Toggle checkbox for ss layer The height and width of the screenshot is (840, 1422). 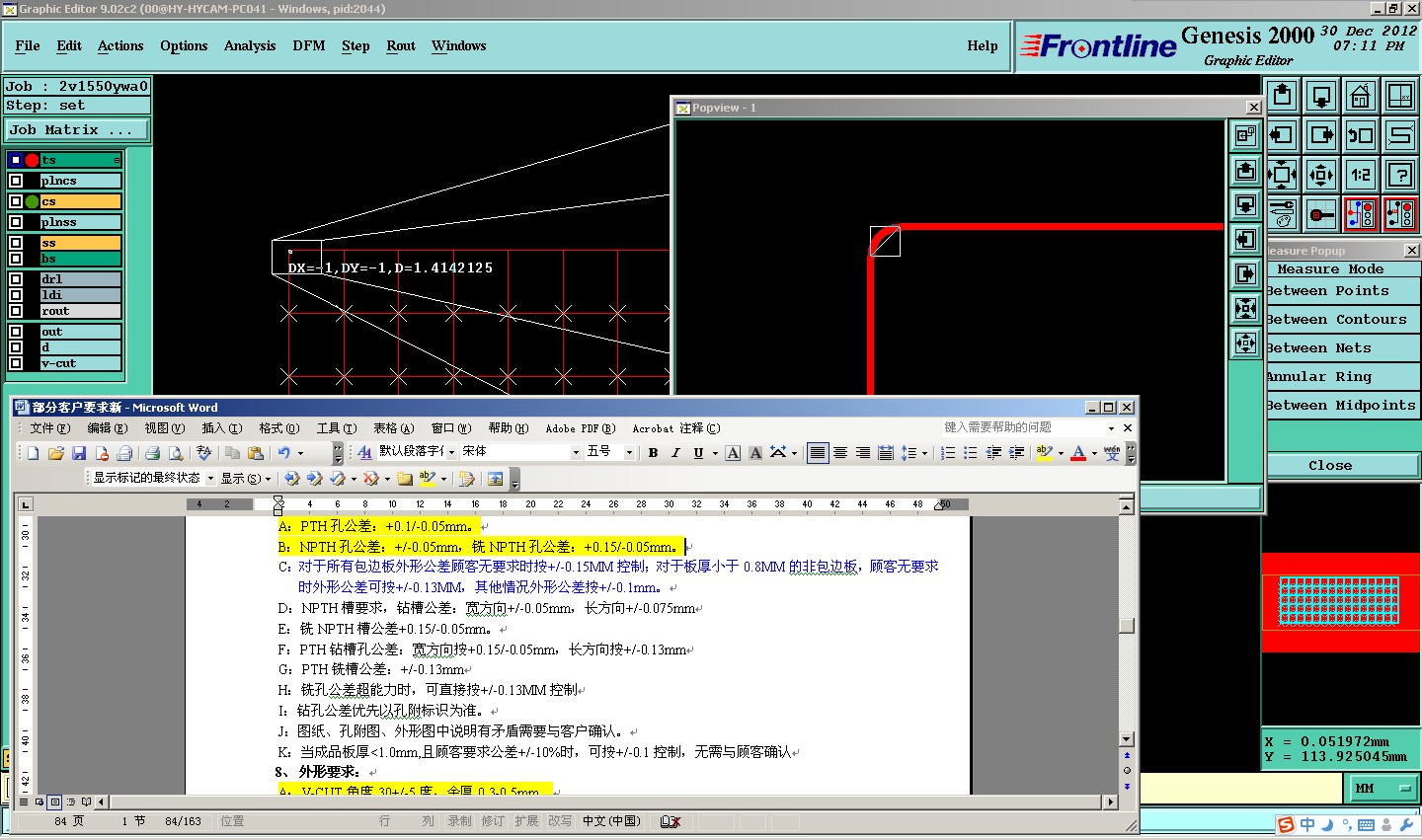(16, 243)
